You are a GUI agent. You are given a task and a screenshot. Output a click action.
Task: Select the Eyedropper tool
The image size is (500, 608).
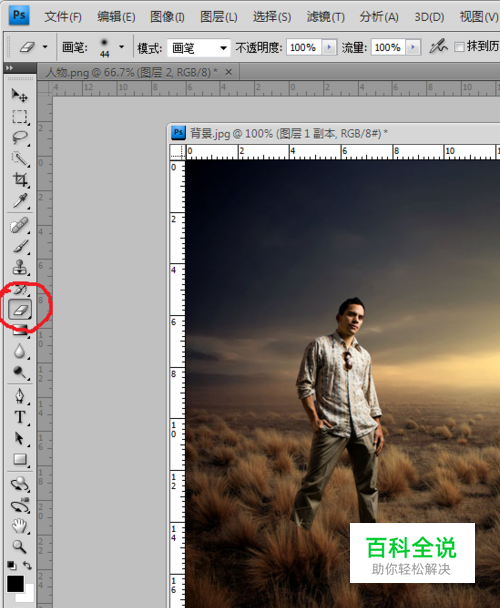pyautogui.click(x=19, y=200)
